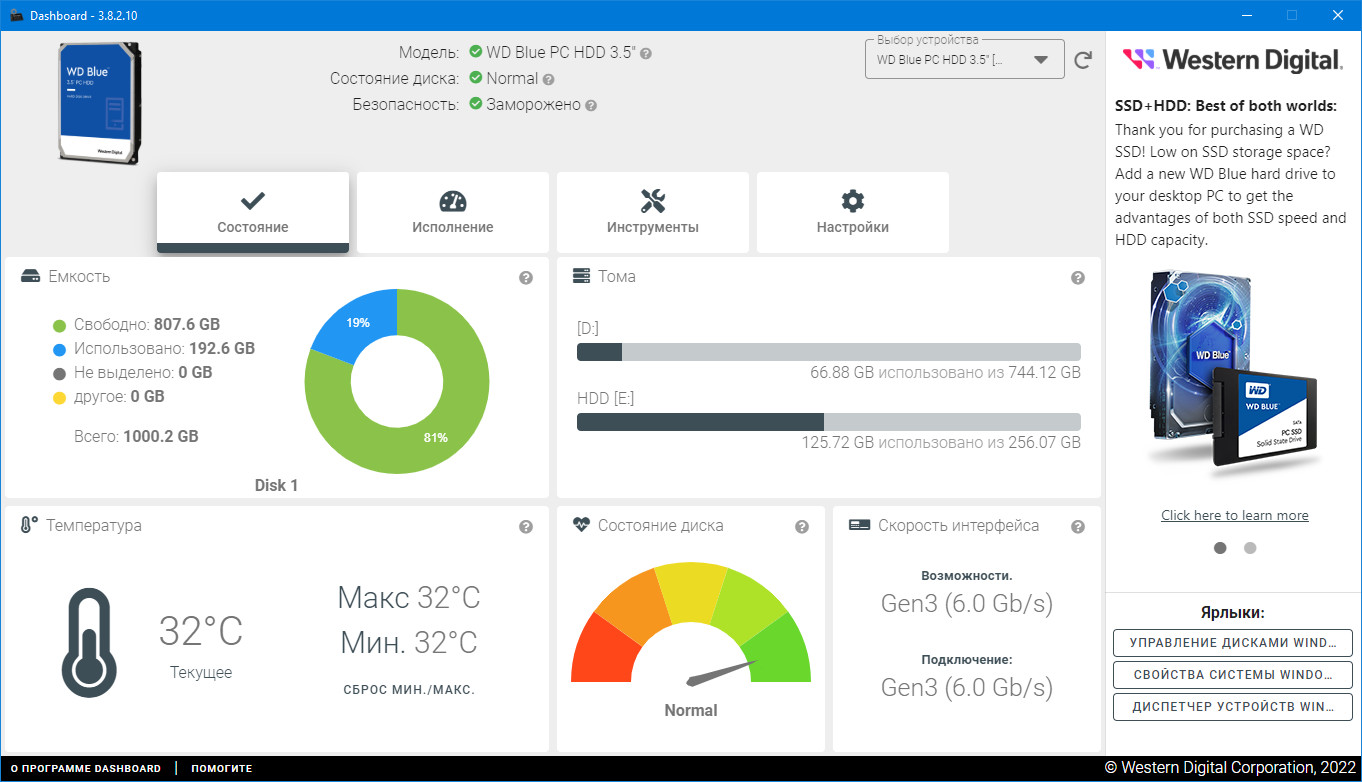Screen dimensions: 1362x782
Task: Open help icon next to Заморожено
Action: pyautogui.click(x=591, y=105)
